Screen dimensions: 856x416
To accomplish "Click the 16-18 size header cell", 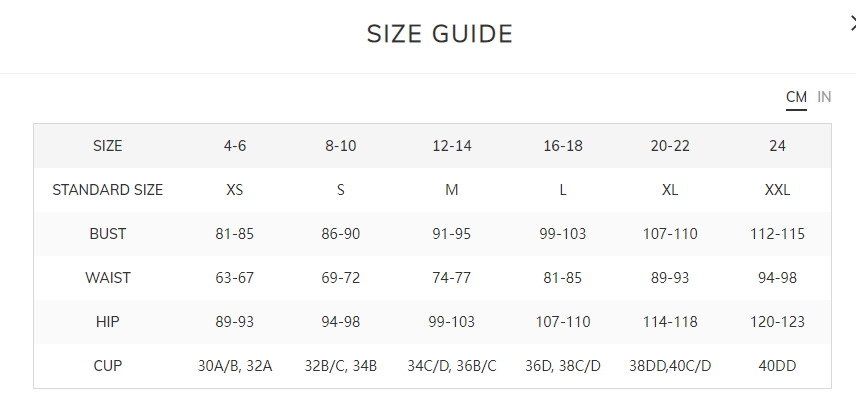I will 563,146.
